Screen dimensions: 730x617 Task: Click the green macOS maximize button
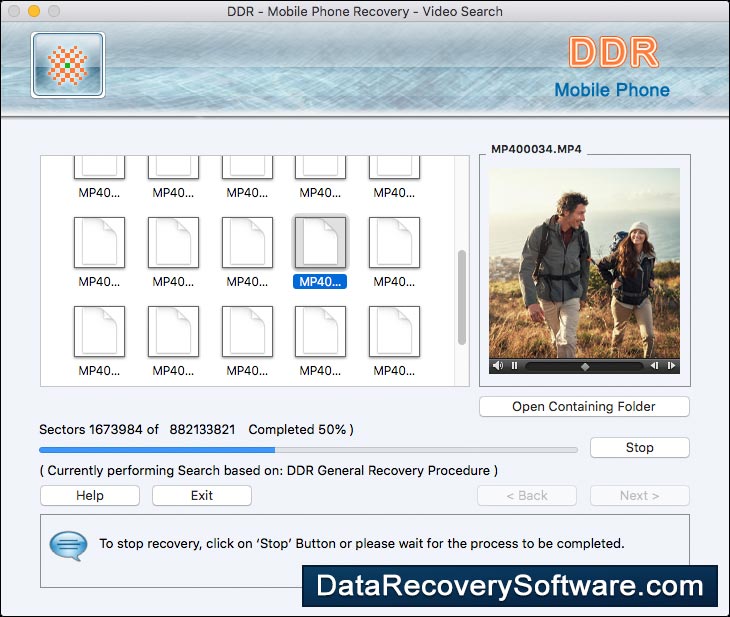(52, 11)
